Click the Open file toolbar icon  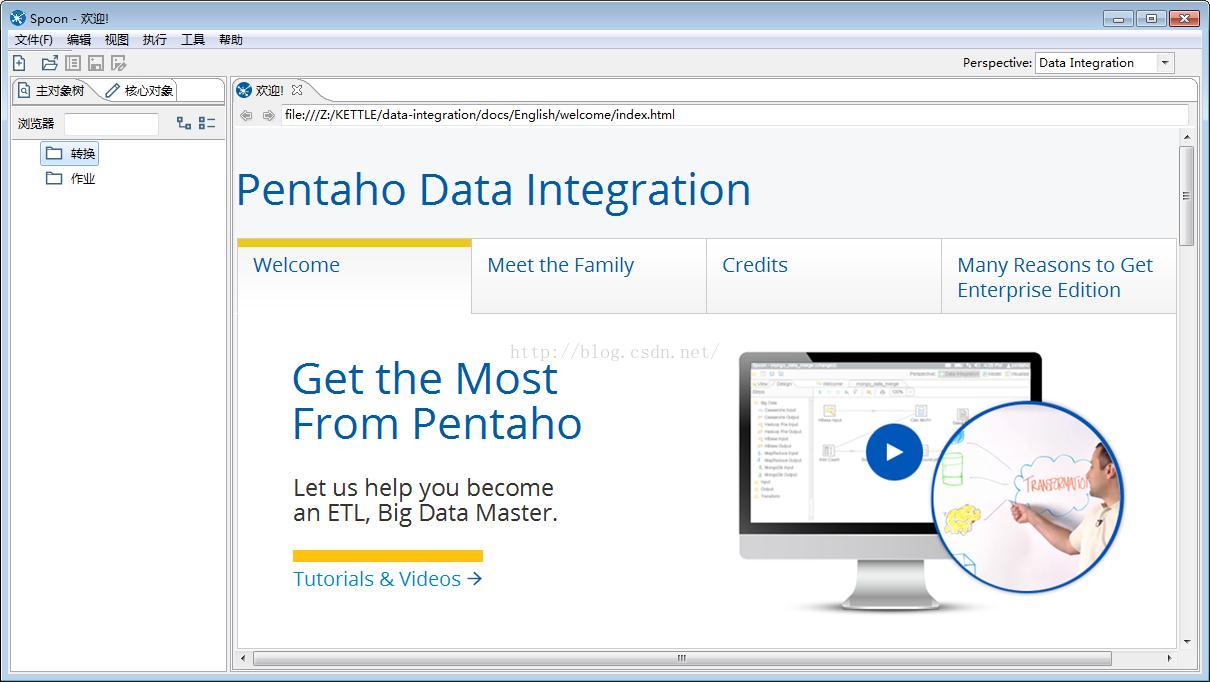(50, 63)
